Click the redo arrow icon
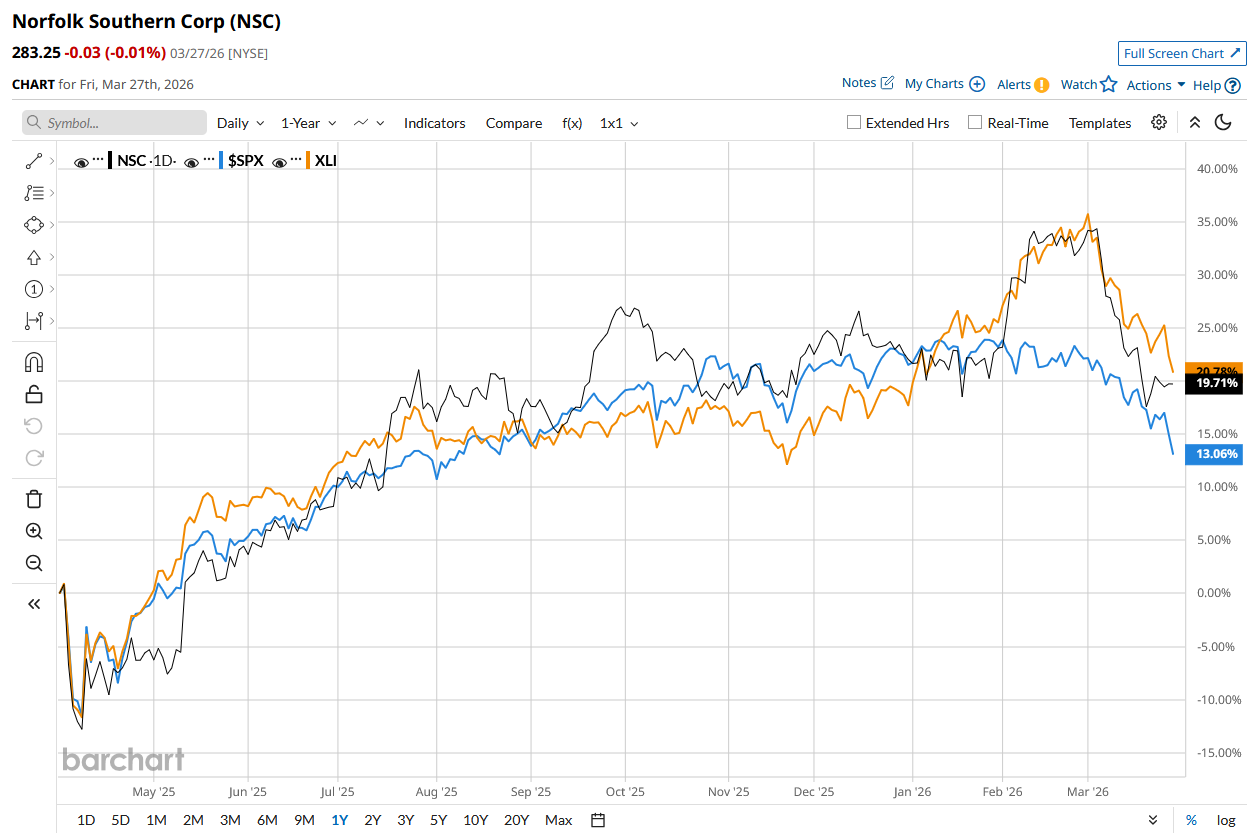1257x833 pixels. 34,458
